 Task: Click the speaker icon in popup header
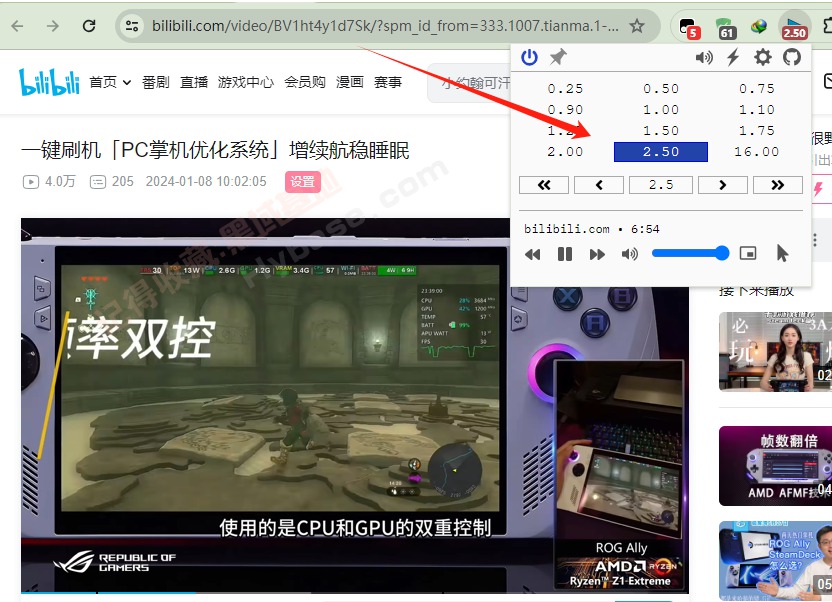[x=704, y=57]
